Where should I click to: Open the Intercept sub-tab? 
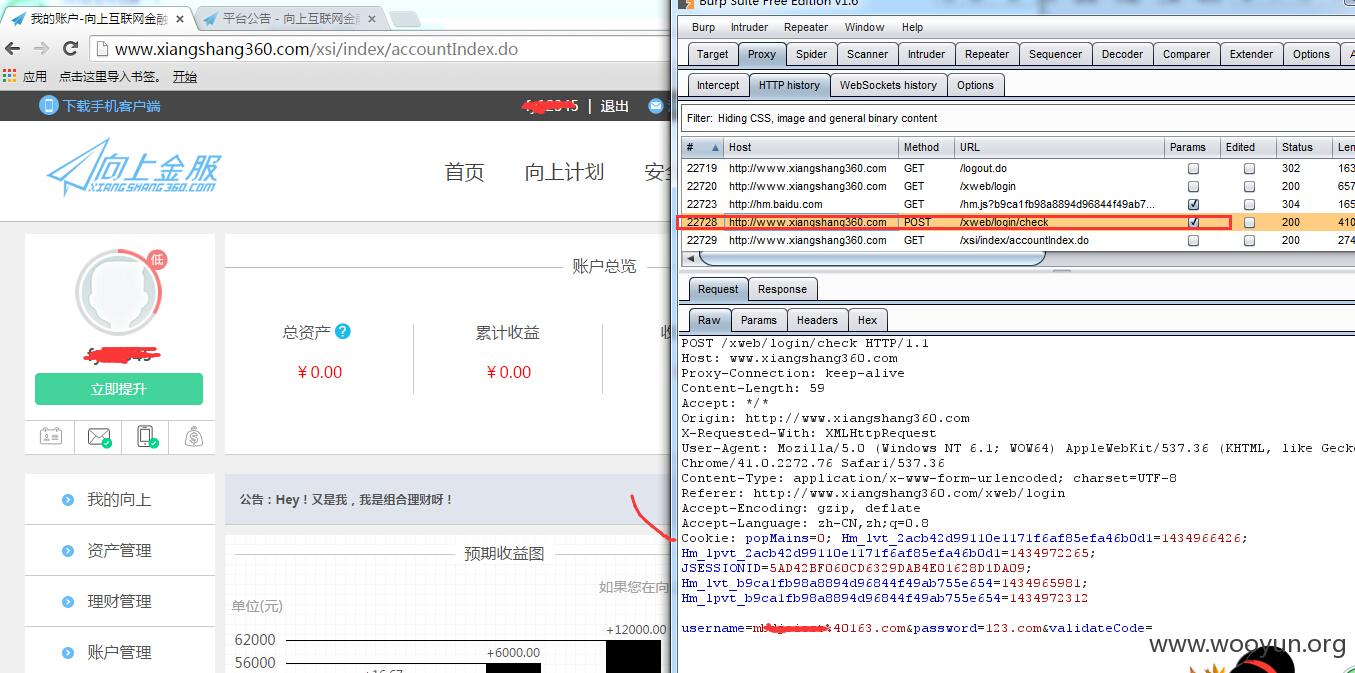pos(718,85)
